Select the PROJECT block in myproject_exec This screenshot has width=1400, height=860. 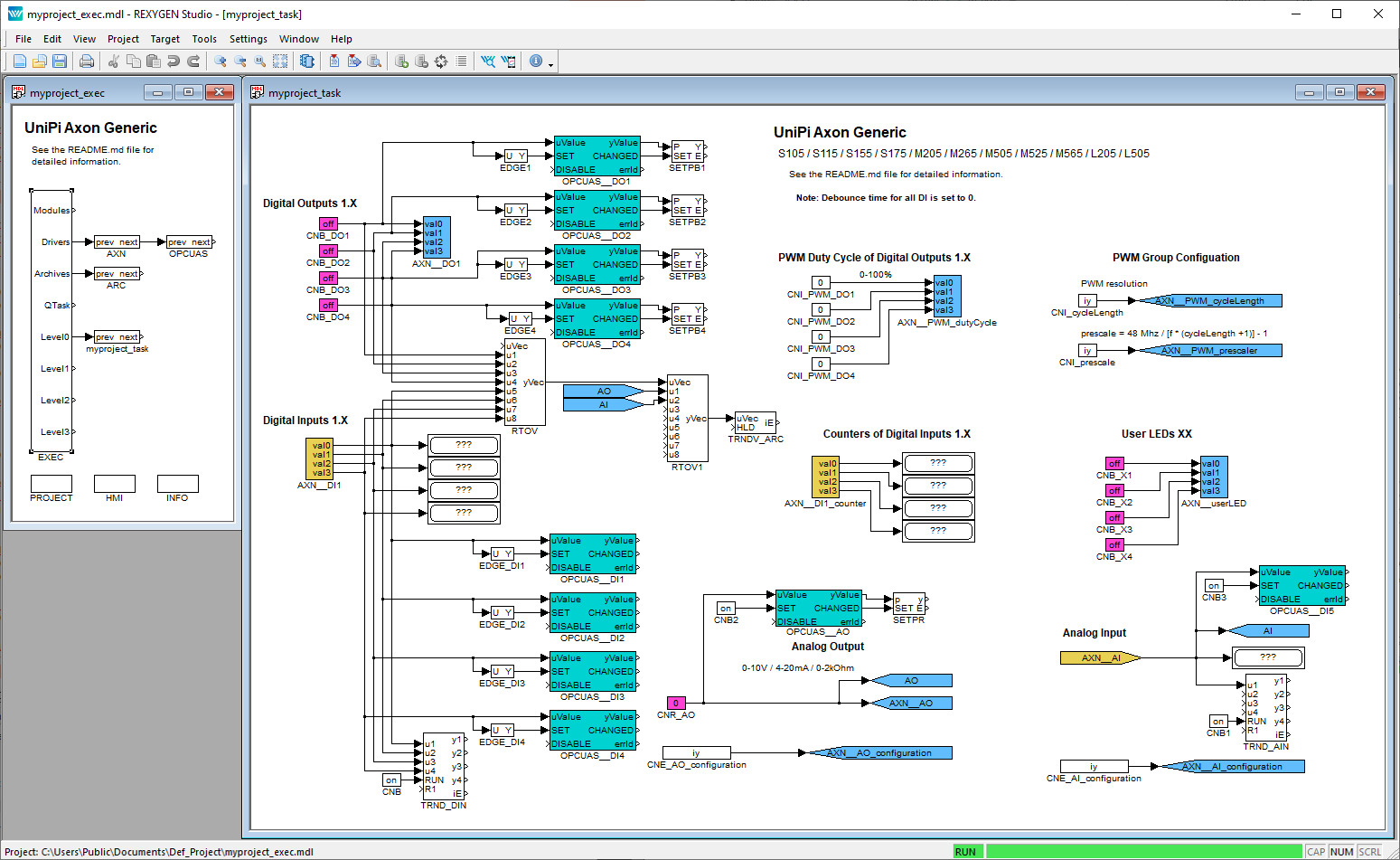pyautogui.click(x=52, y=484)
